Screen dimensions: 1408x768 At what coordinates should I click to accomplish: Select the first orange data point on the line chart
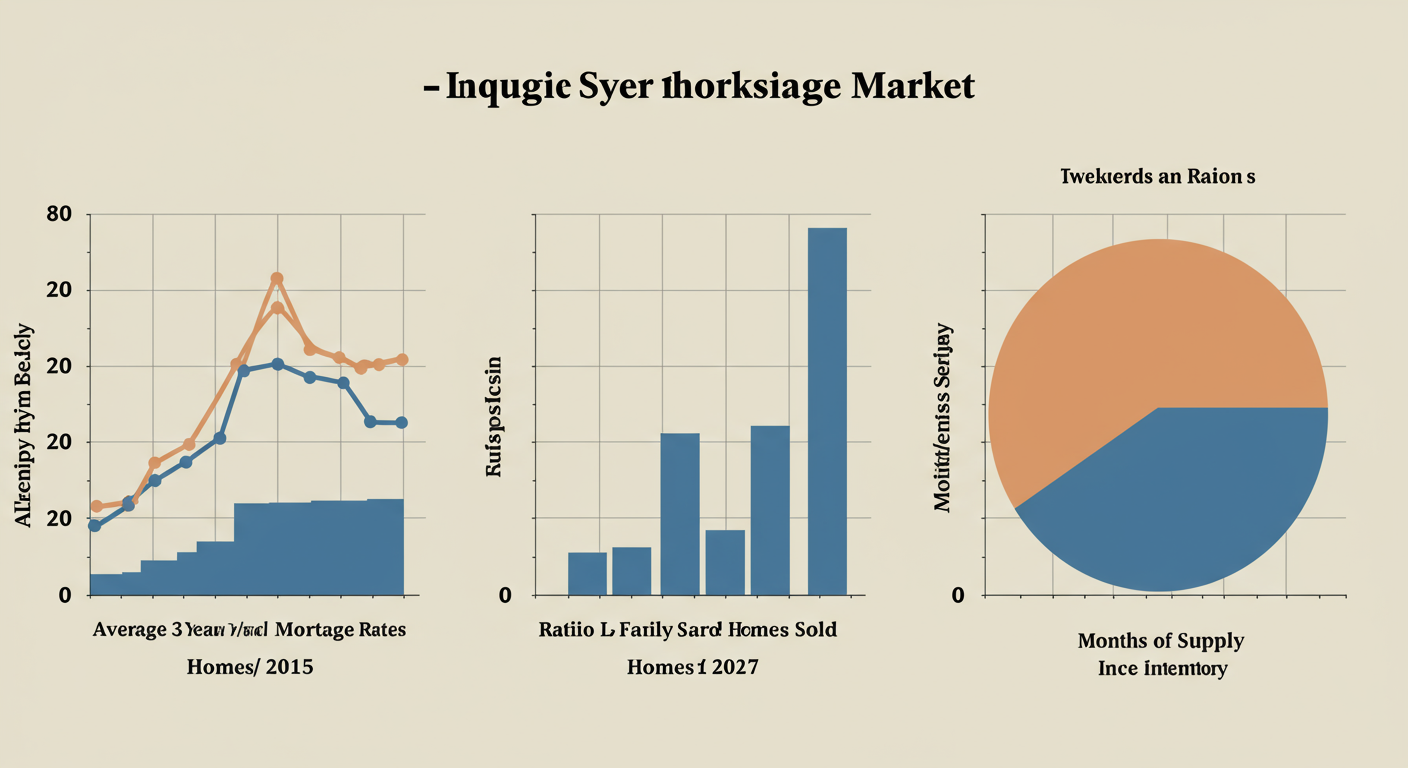[96, 507]
